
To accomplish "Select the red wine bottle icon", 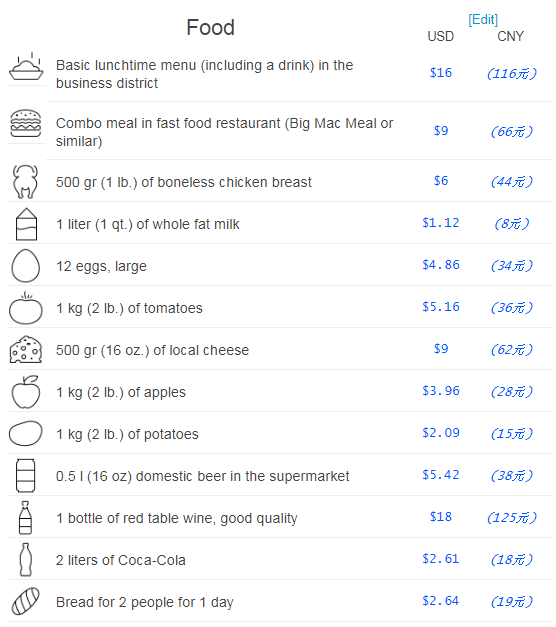I will (26, 518).
